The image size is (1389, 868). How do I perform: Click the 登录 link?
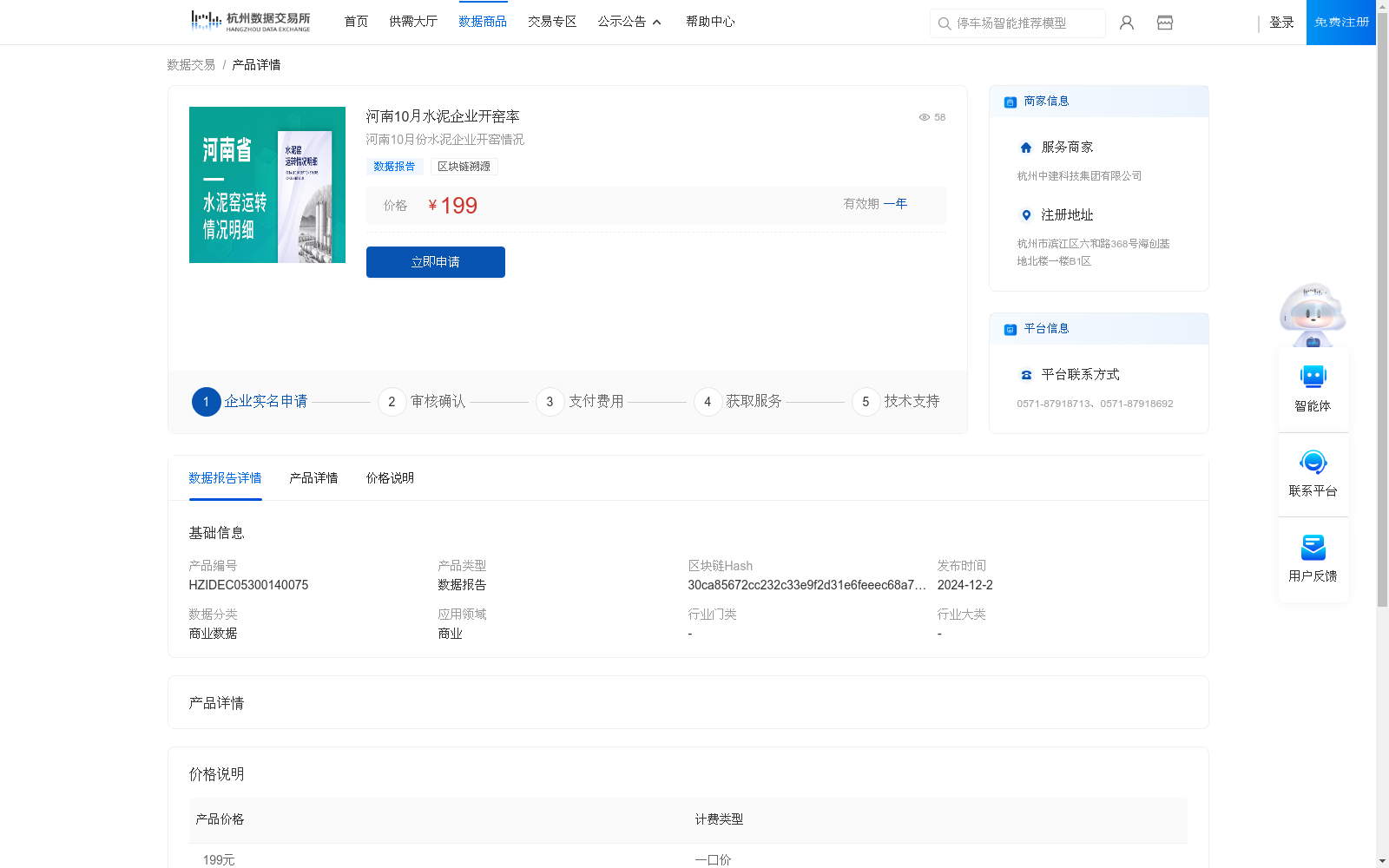(1281, 23)
